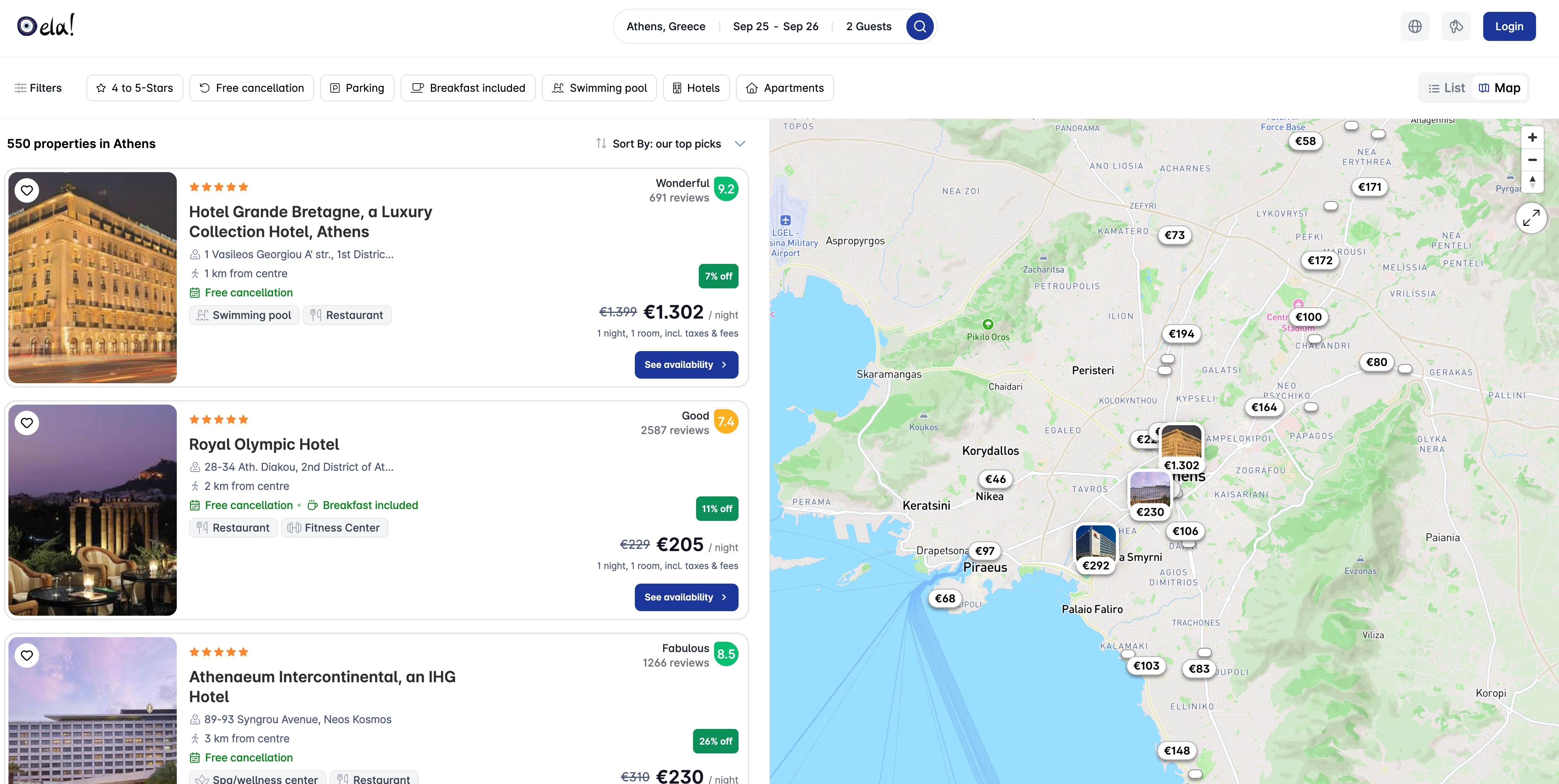The image size is (1559, 784).
Task: Select the €83 map price pin
Action: [x=1198, y=670]
